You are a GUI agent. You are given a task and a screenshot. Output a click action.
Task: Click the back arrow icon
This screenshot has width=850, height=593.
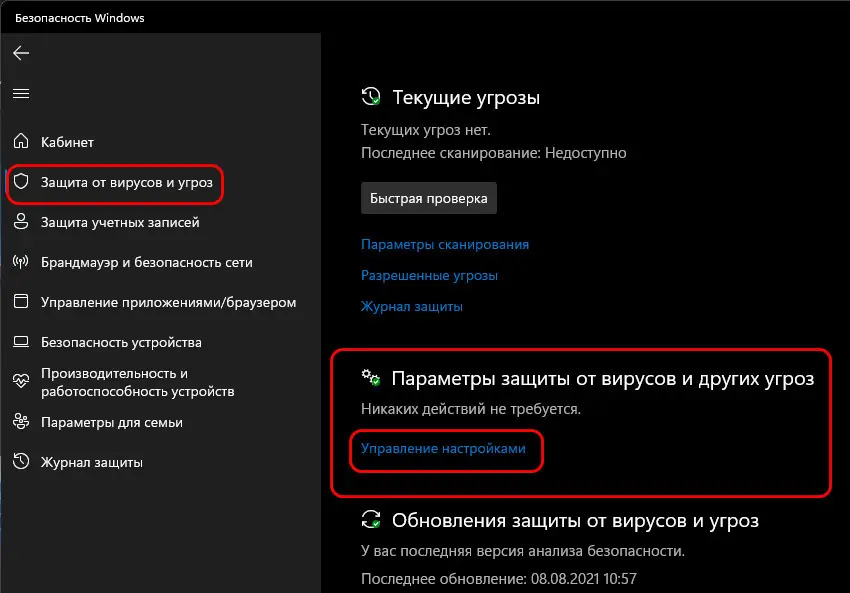click(21, 53)
